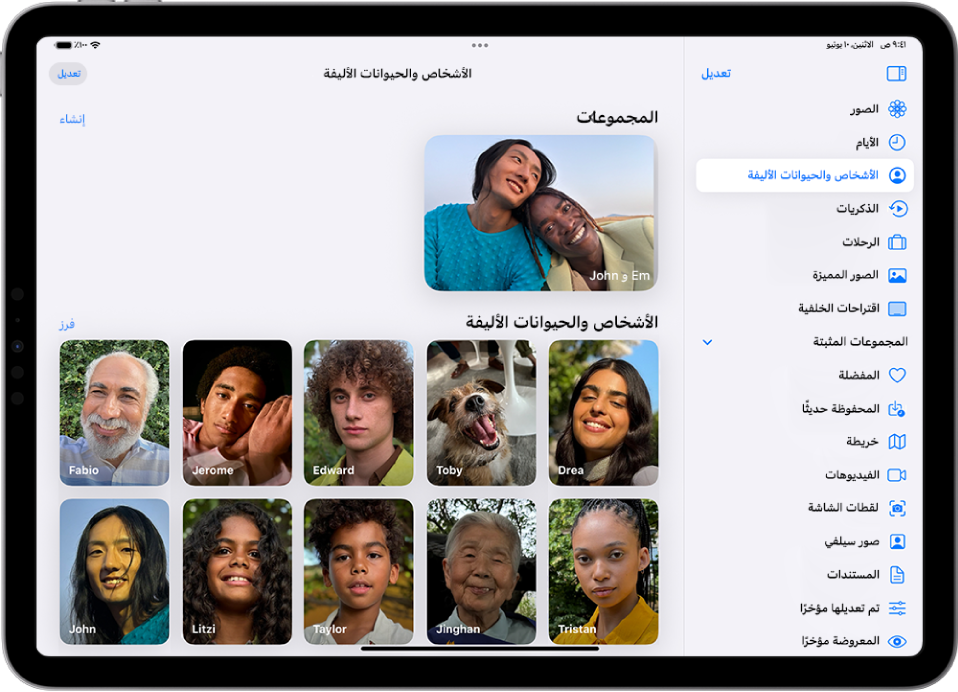Select الصور in the sidebar
The width and height of the screenshot is (958, 692).
(x=864, y=109)
